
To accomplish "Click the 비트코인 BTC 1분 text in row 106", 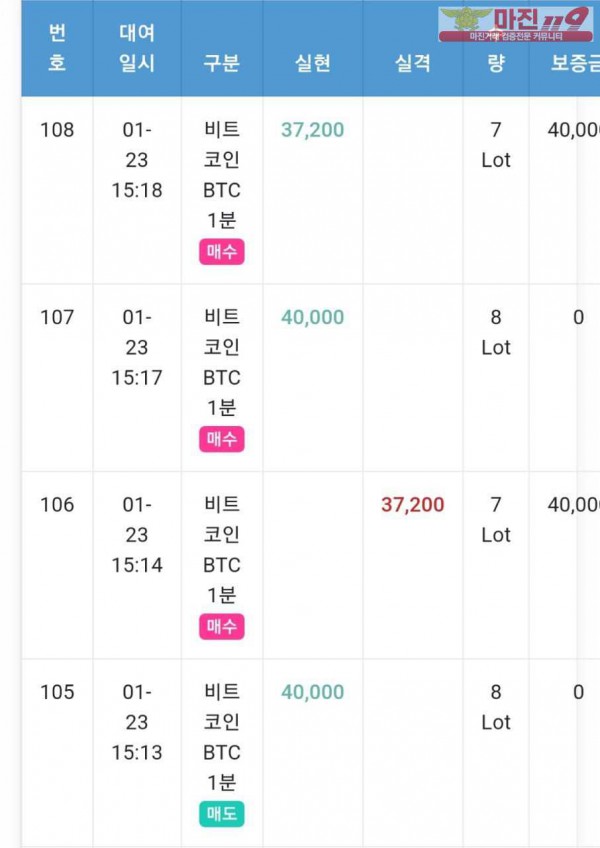I will 221,550.
